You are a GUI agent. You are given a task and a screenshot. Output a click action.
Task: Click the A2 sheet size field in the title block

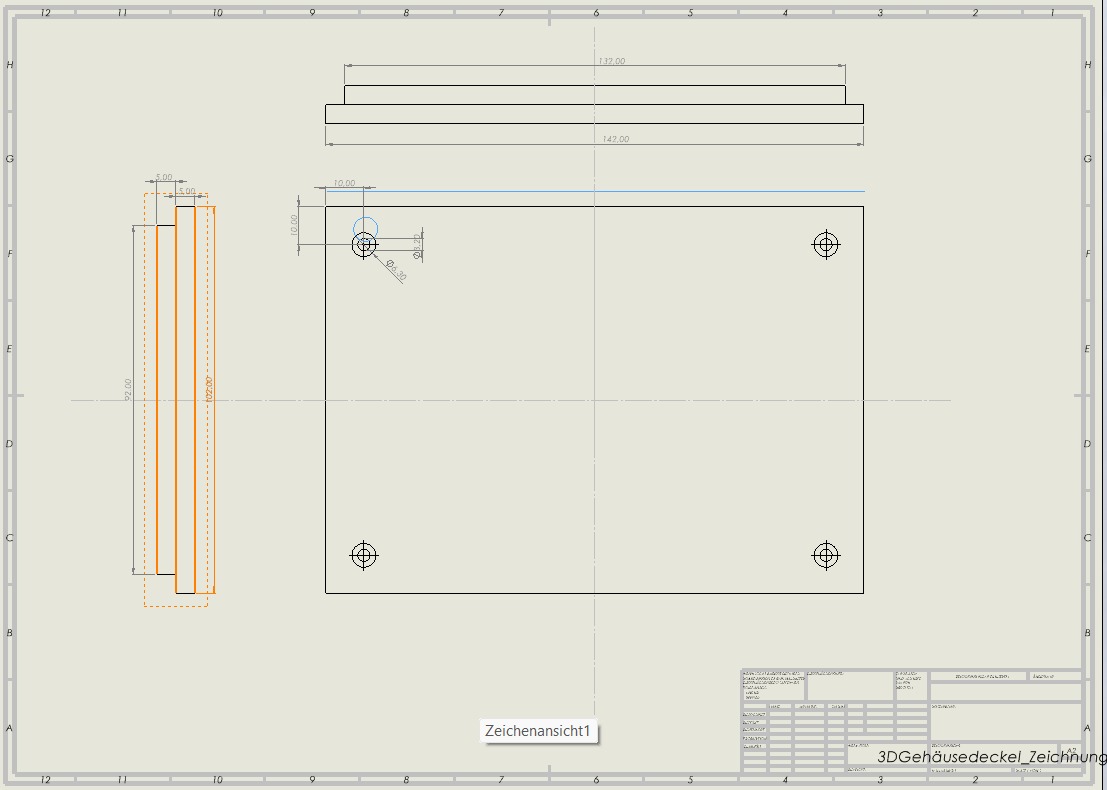tap(1070, 750)
